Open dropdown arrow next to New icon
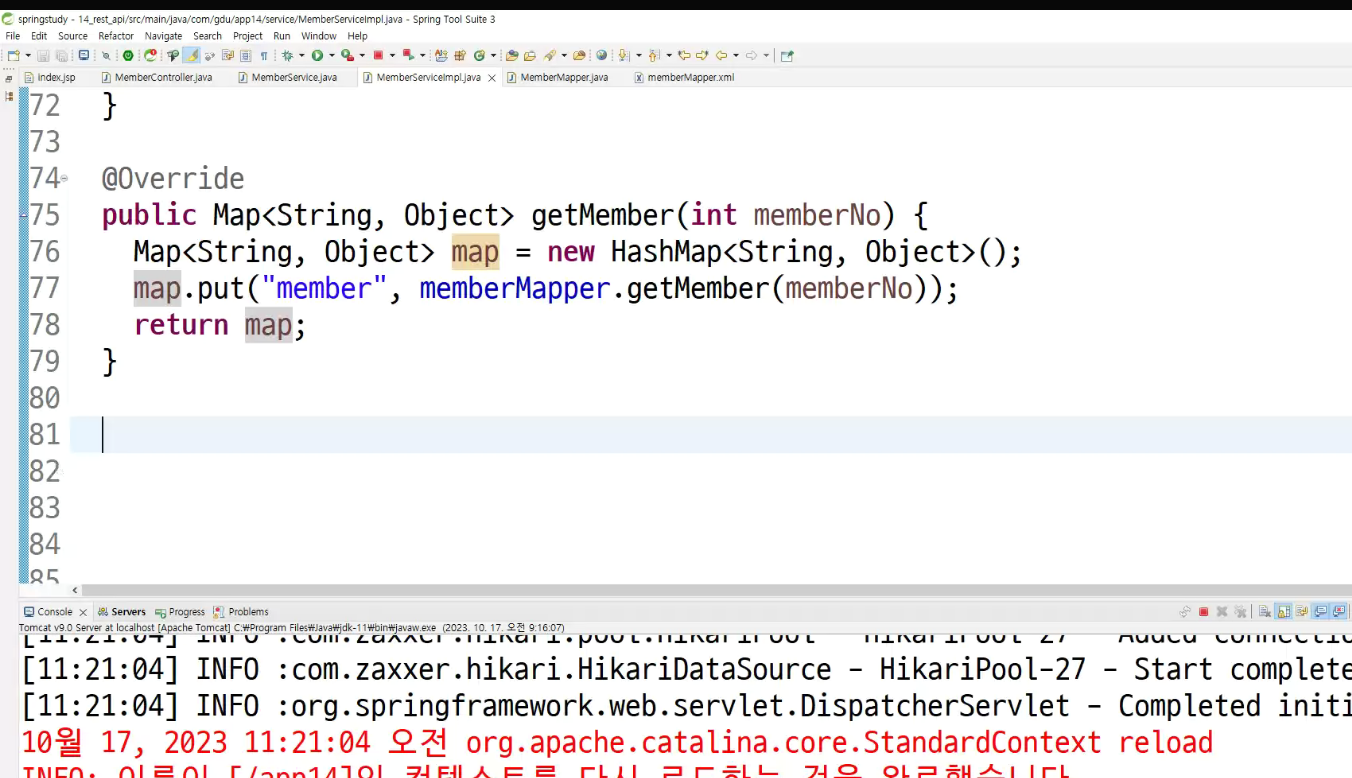Viewport: 1352px width, 778px height. coord(28,55)
